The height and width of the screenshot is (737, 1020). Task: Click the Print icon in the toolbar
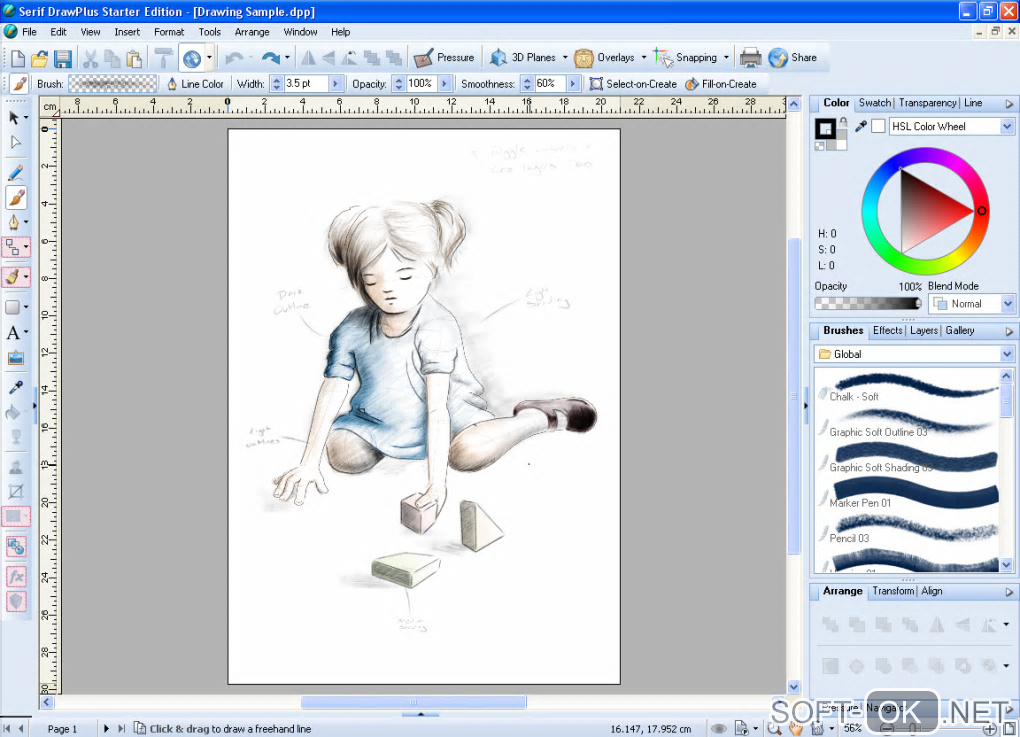pos(750,58)
